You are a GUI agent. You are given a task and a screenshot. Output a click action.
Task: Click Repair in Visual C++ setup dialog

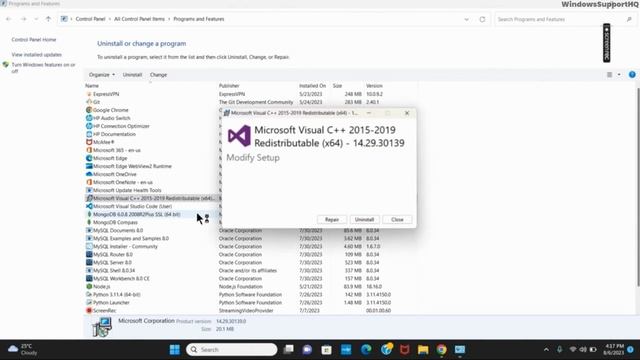331,220
